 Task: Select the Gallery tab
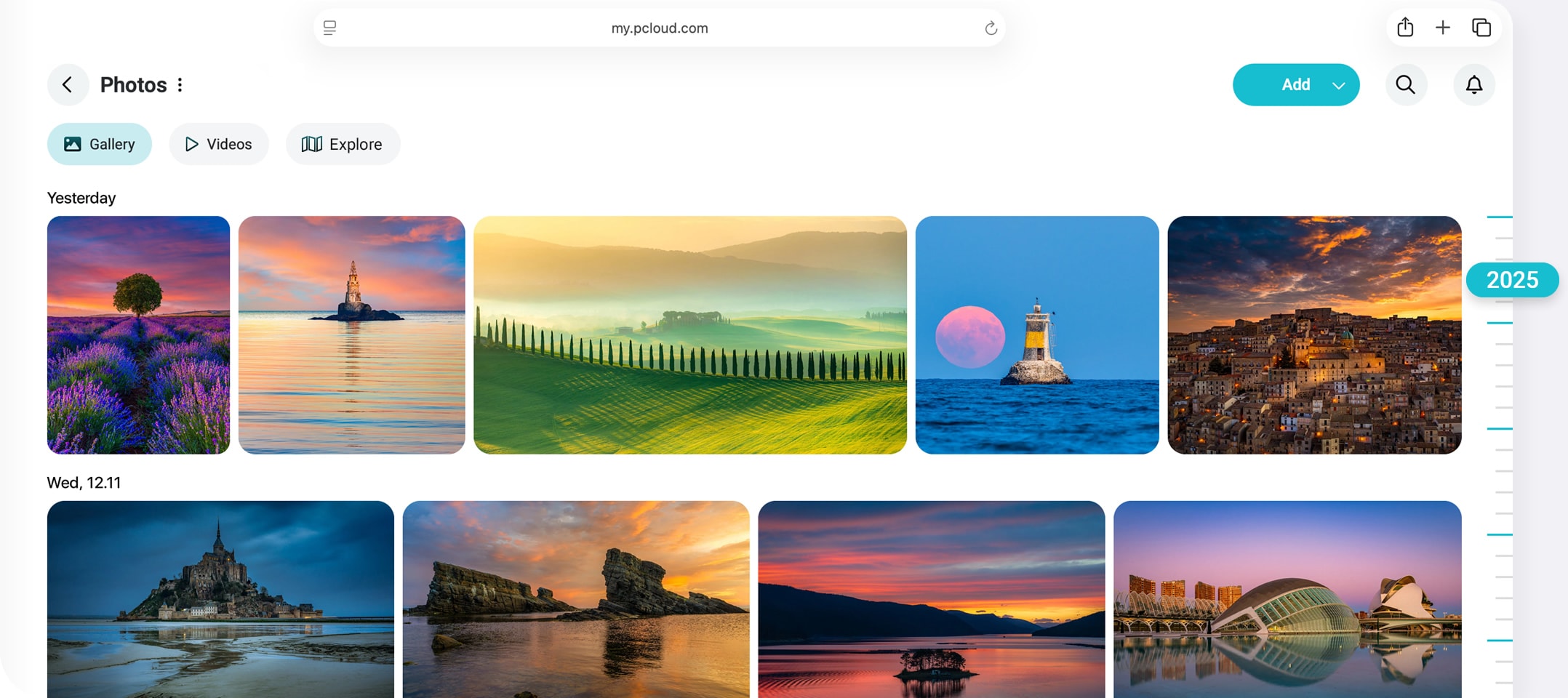[100, 144]
